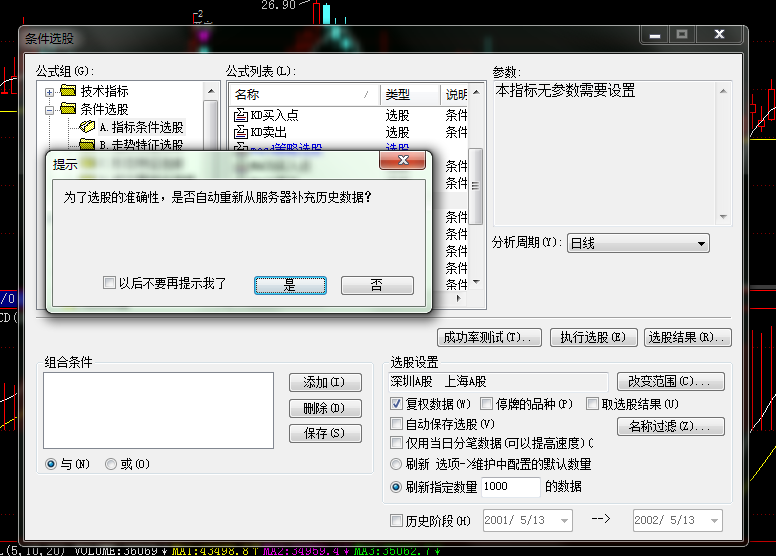
Task: Uncheck 复权数据(W) checkbox
Action: [396, 404]
